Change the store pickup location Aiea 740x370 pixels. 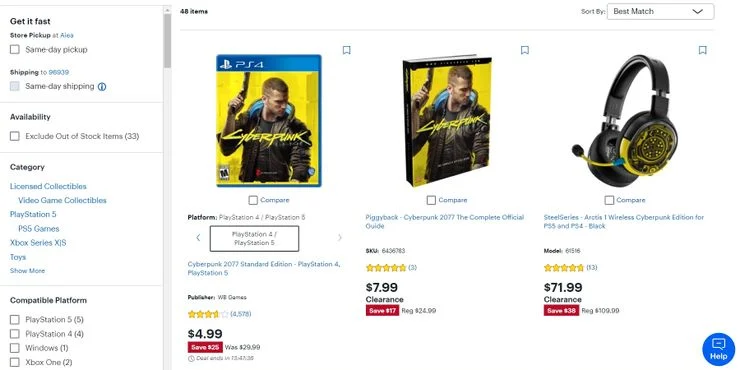67,35
